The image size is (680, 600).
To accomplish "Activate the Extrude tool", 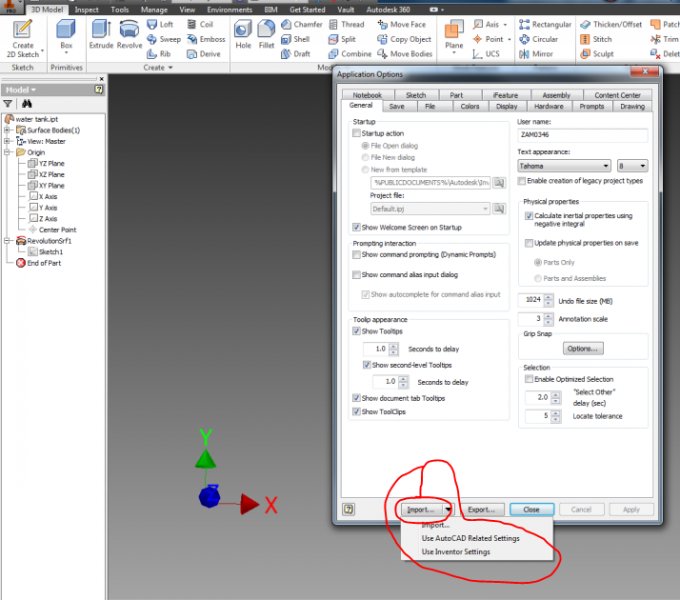I will tap(101, 34).
